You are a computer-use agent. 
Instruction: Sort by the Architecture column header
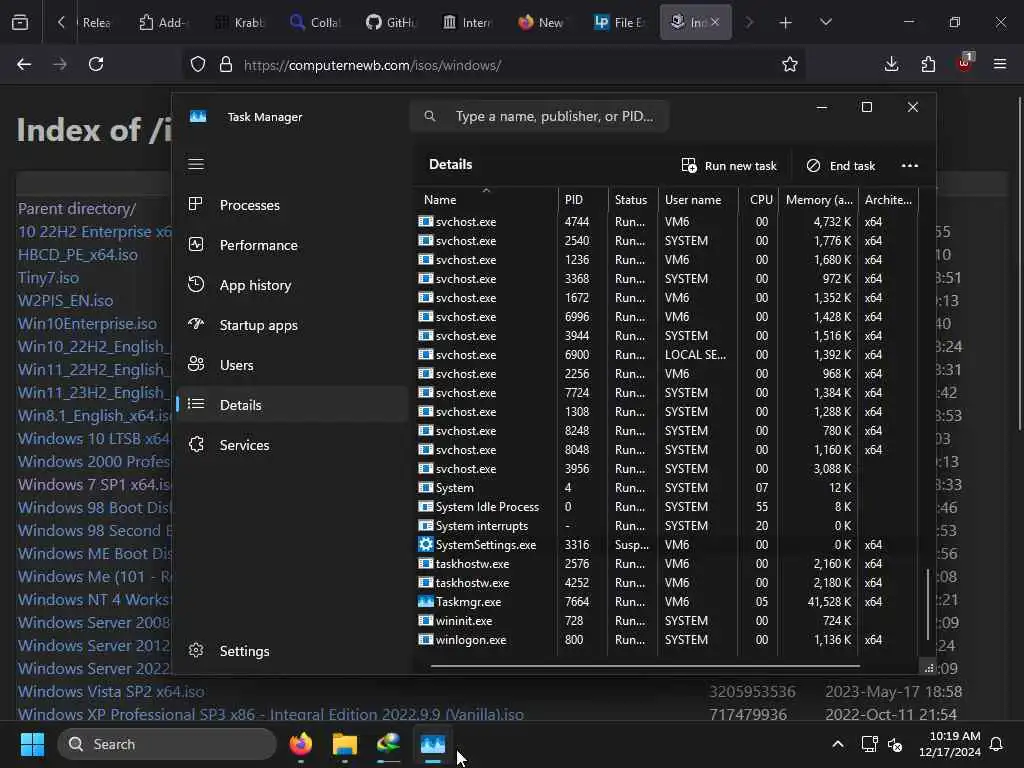[x=888, y=200]
